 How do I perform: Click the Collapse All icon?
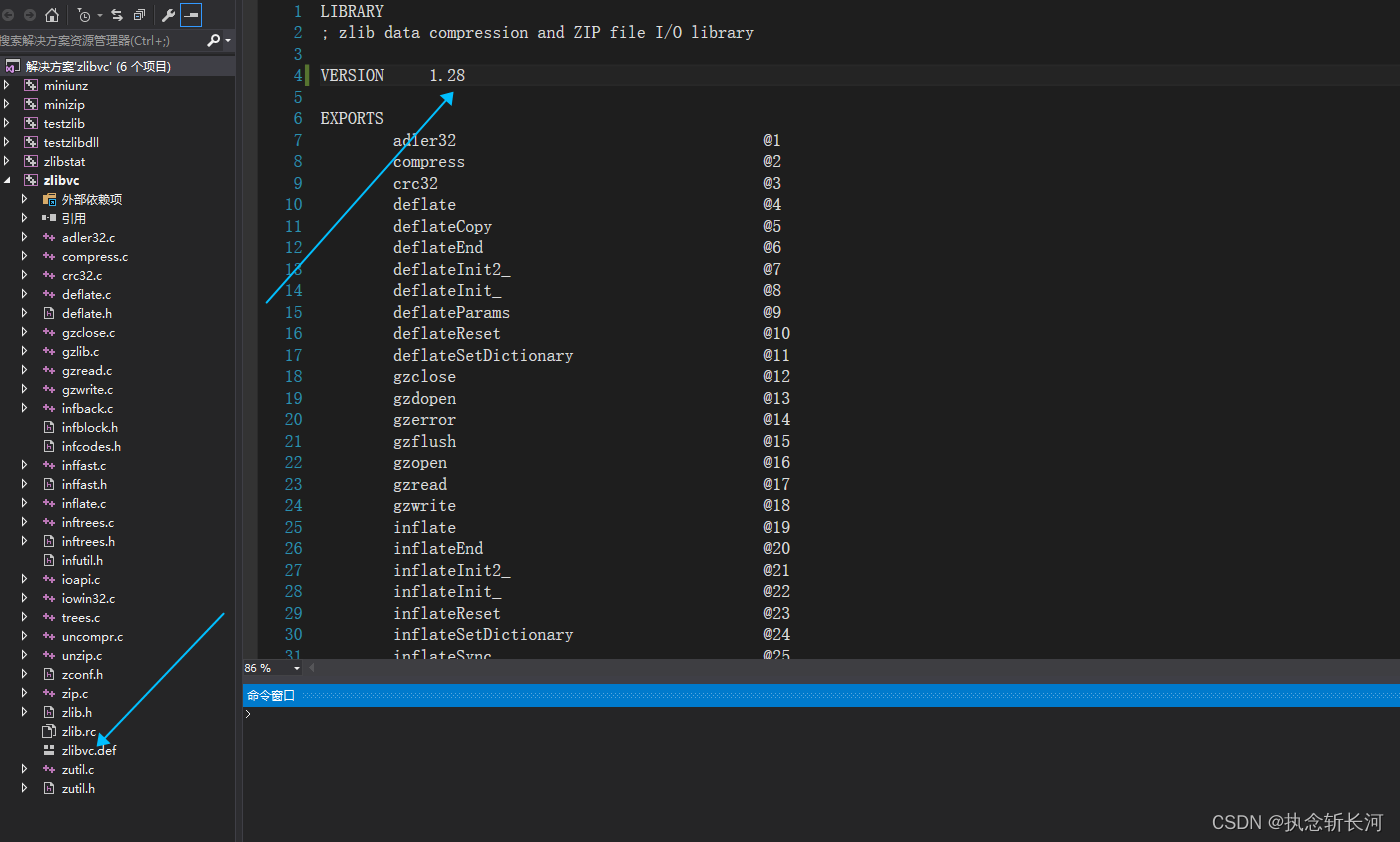click(140, 15)
